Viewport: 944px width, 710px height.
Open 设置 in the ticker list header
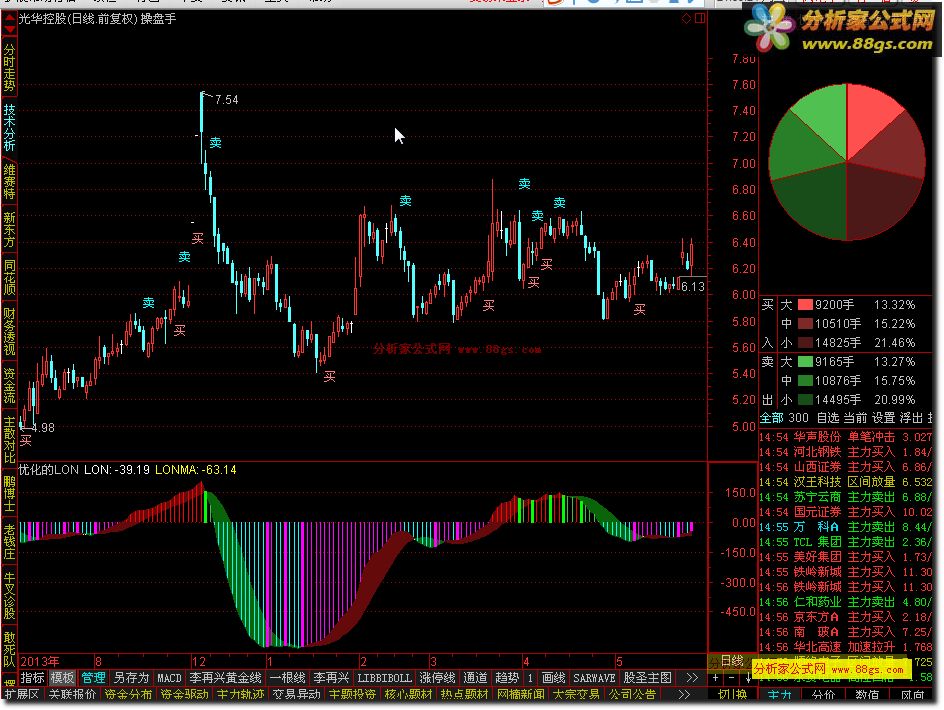[883, 418]
